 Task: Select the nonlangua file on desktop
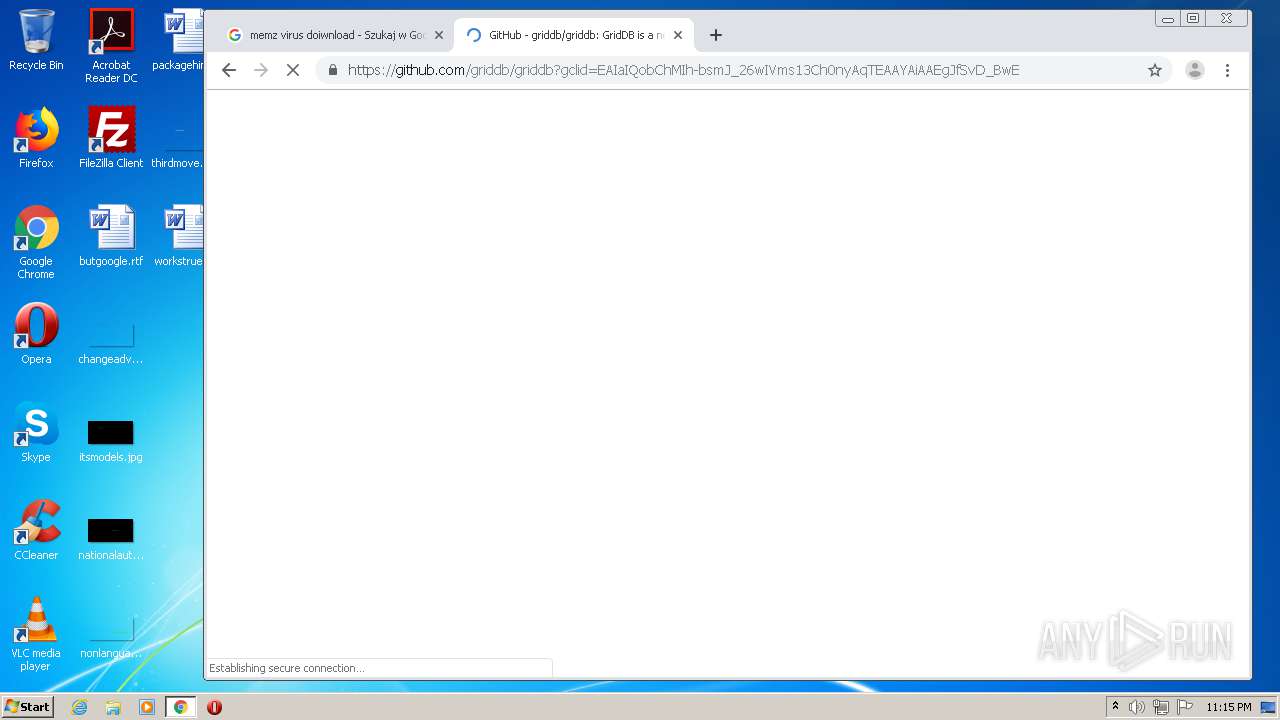(x=111, y=638)
